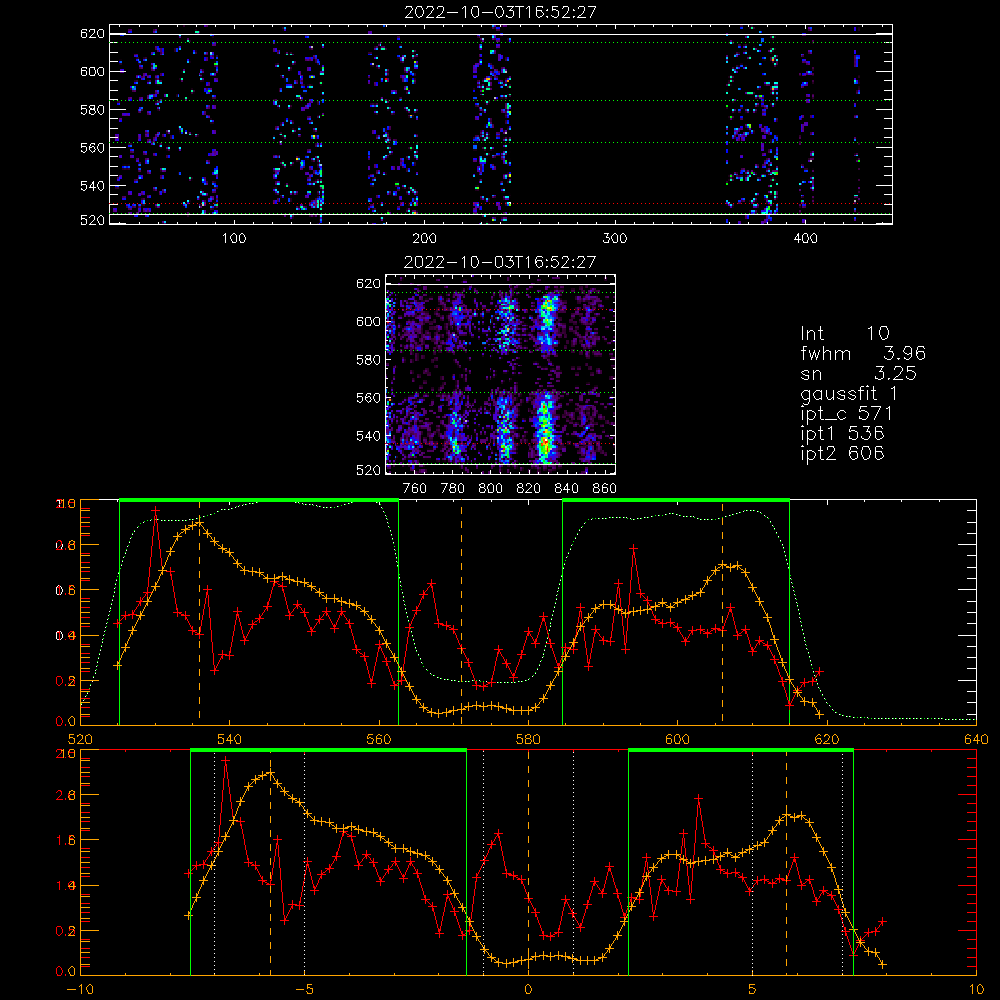Click x-axis label 840 on middle image
The width and height of the screenshot is (1000, 1000).
click(x=566, y=489)
